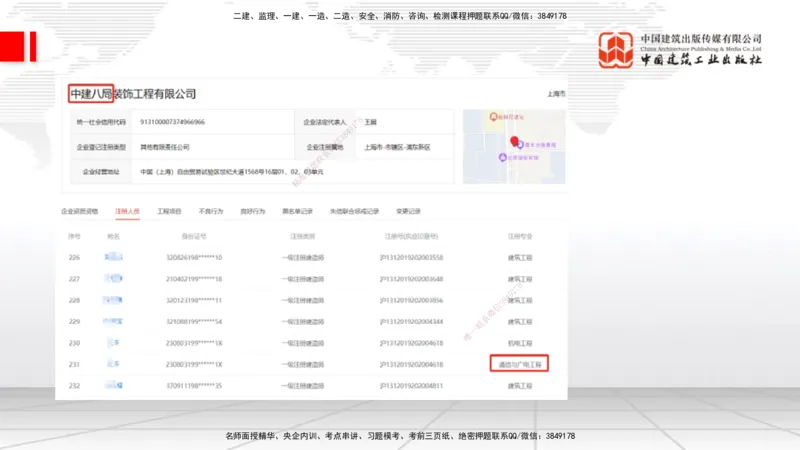The width and height of the screenshot is (800, 450).
Task: Click the 序号 column header
Action: click(x=74, y=236)
